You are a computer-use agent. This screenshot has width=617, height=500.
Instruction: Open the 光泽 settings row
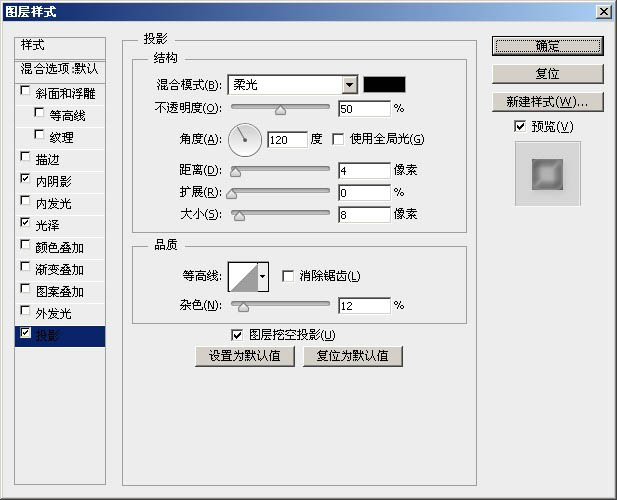(60, 225)
